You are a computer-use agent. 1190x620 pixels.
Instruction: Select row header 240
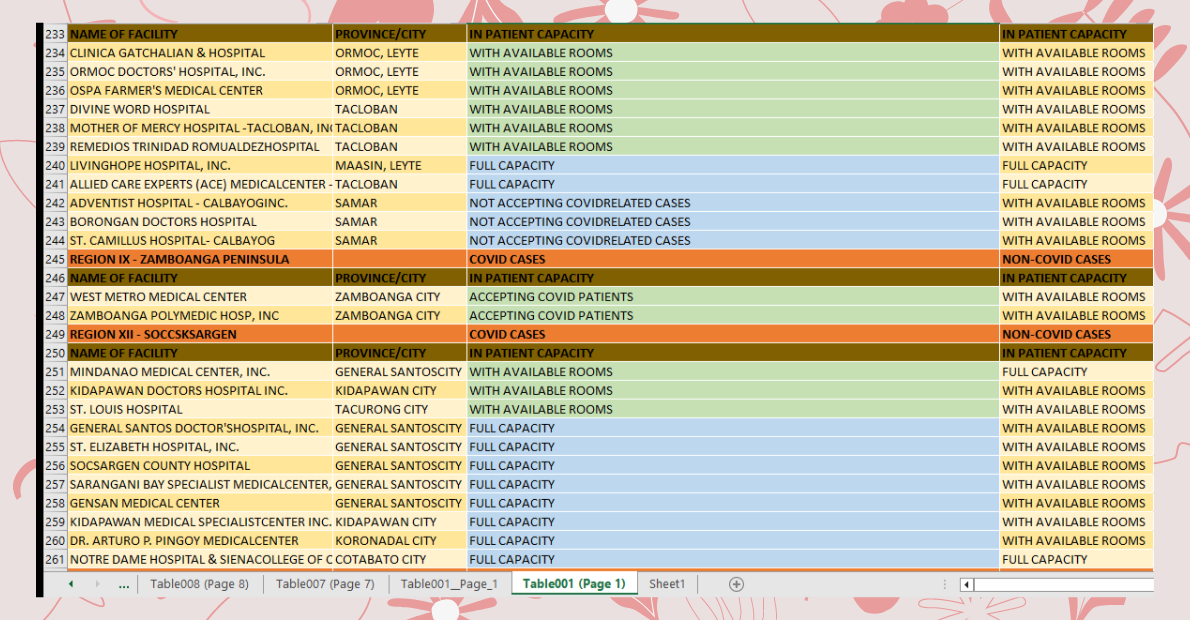pos(55,165)
